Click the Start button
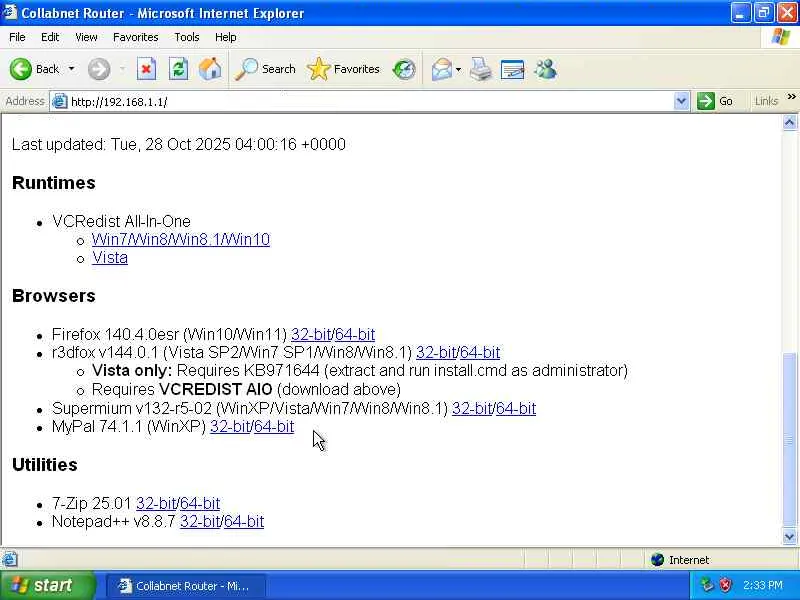The height and width of the screenshot is (600, 800). coord(47,585)
